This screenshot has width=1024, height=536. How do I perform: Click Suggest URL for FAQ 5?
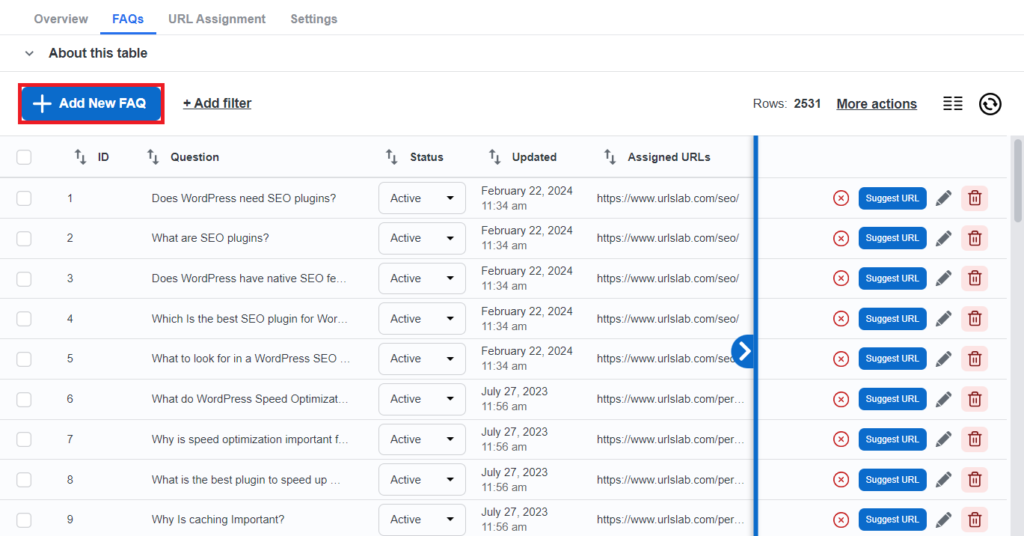point(892,359)
